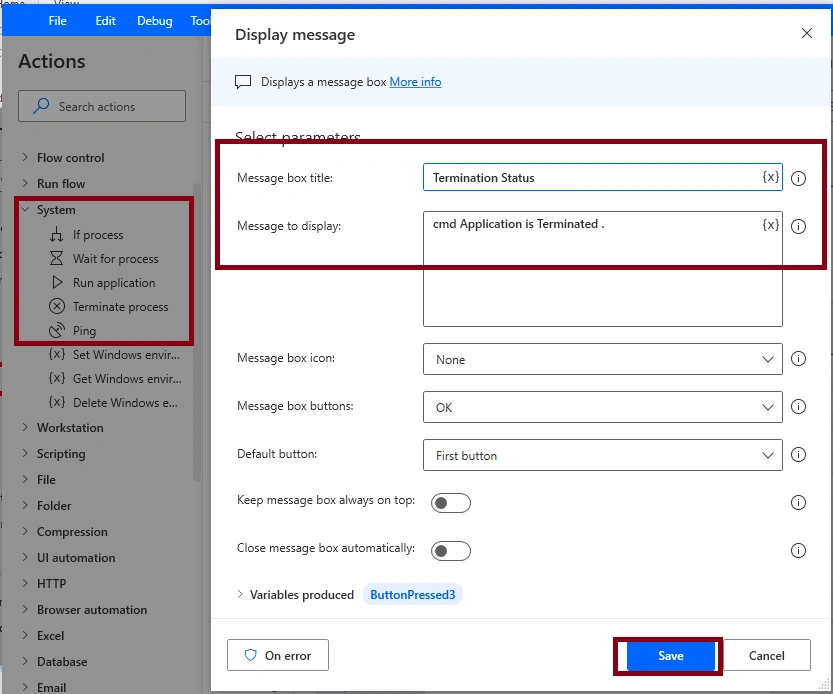Toggle Close message box automatically
This screenshot has height=694, width=833.
(x=450, y=551)
